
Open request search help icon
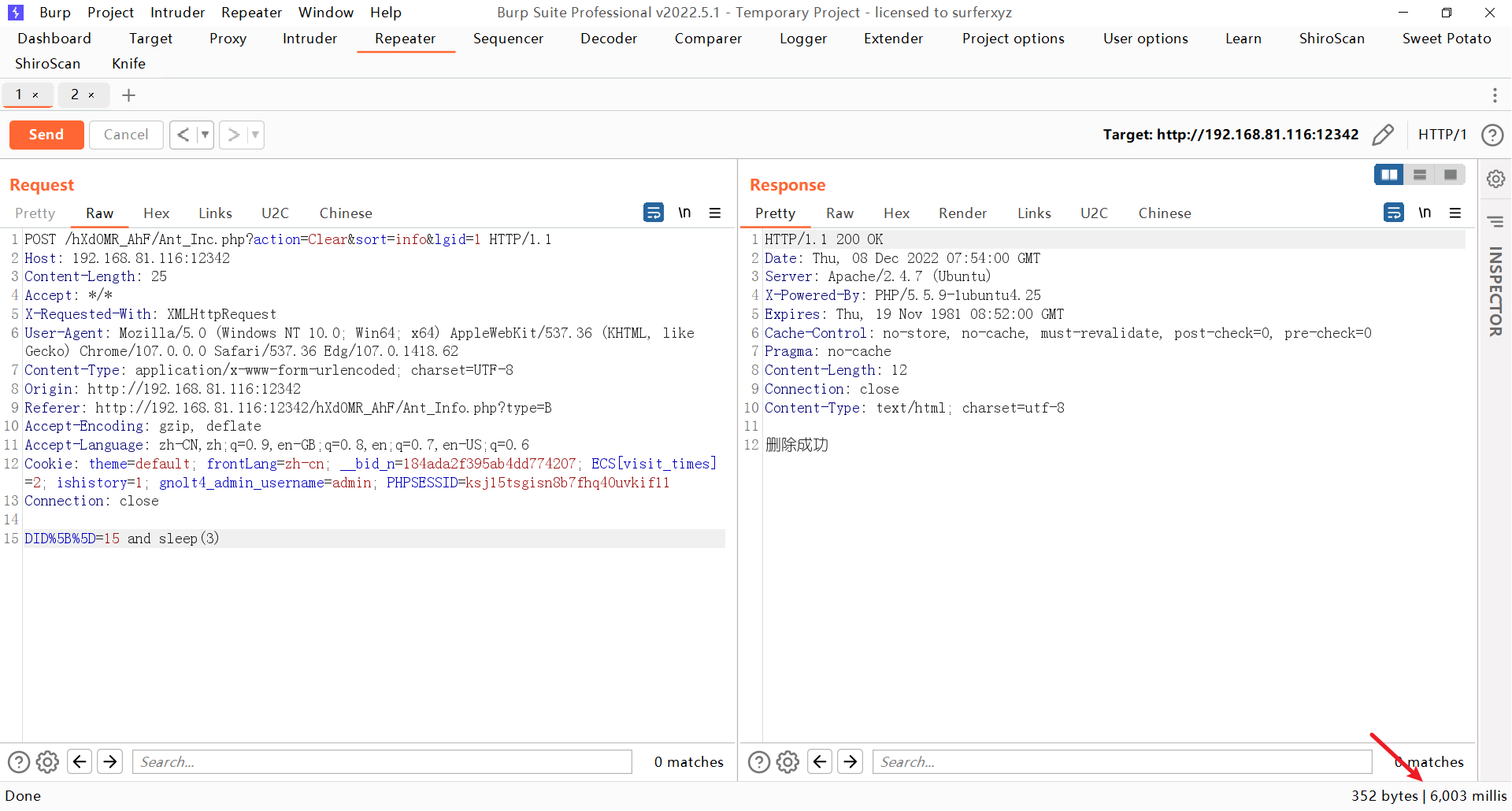19,761
